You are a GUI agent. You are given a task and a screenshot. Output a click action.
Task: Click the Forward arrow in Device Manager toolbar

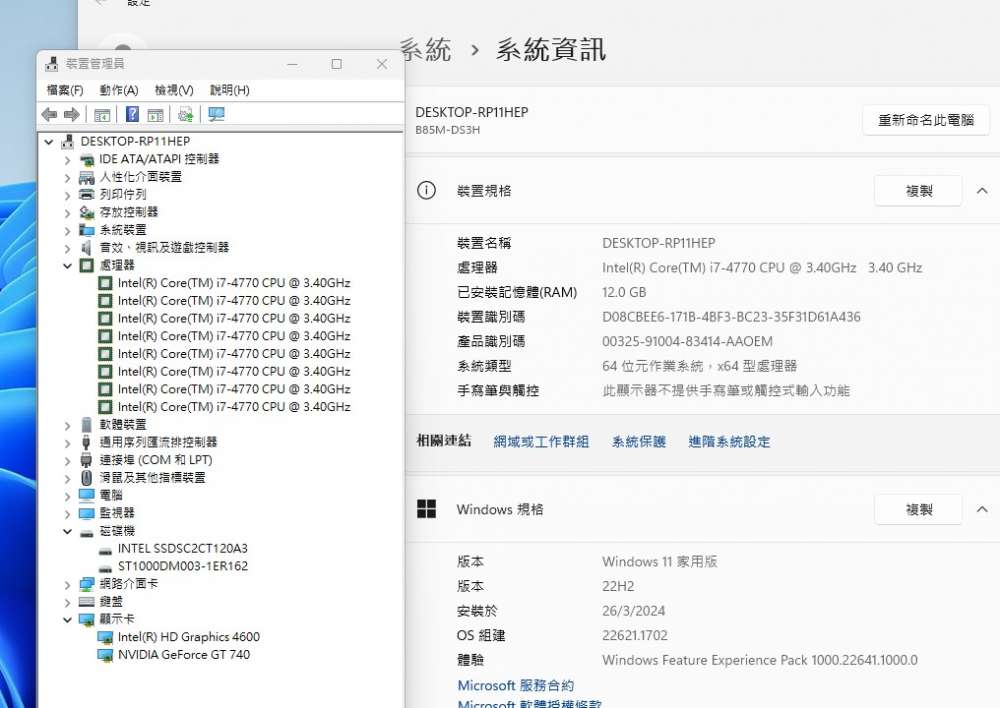(71, 115)
